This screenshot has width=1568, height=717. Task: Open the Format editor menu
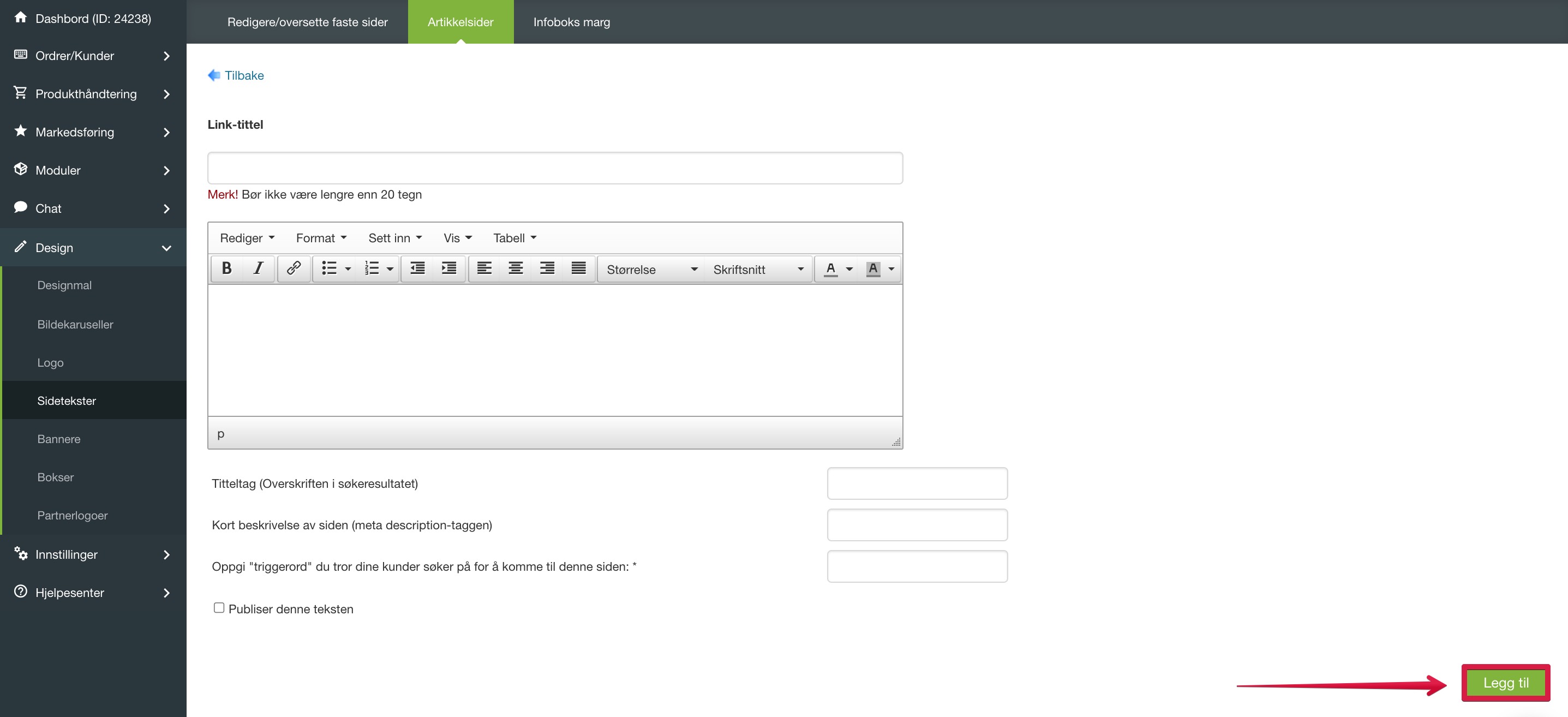tap(321, 238)
